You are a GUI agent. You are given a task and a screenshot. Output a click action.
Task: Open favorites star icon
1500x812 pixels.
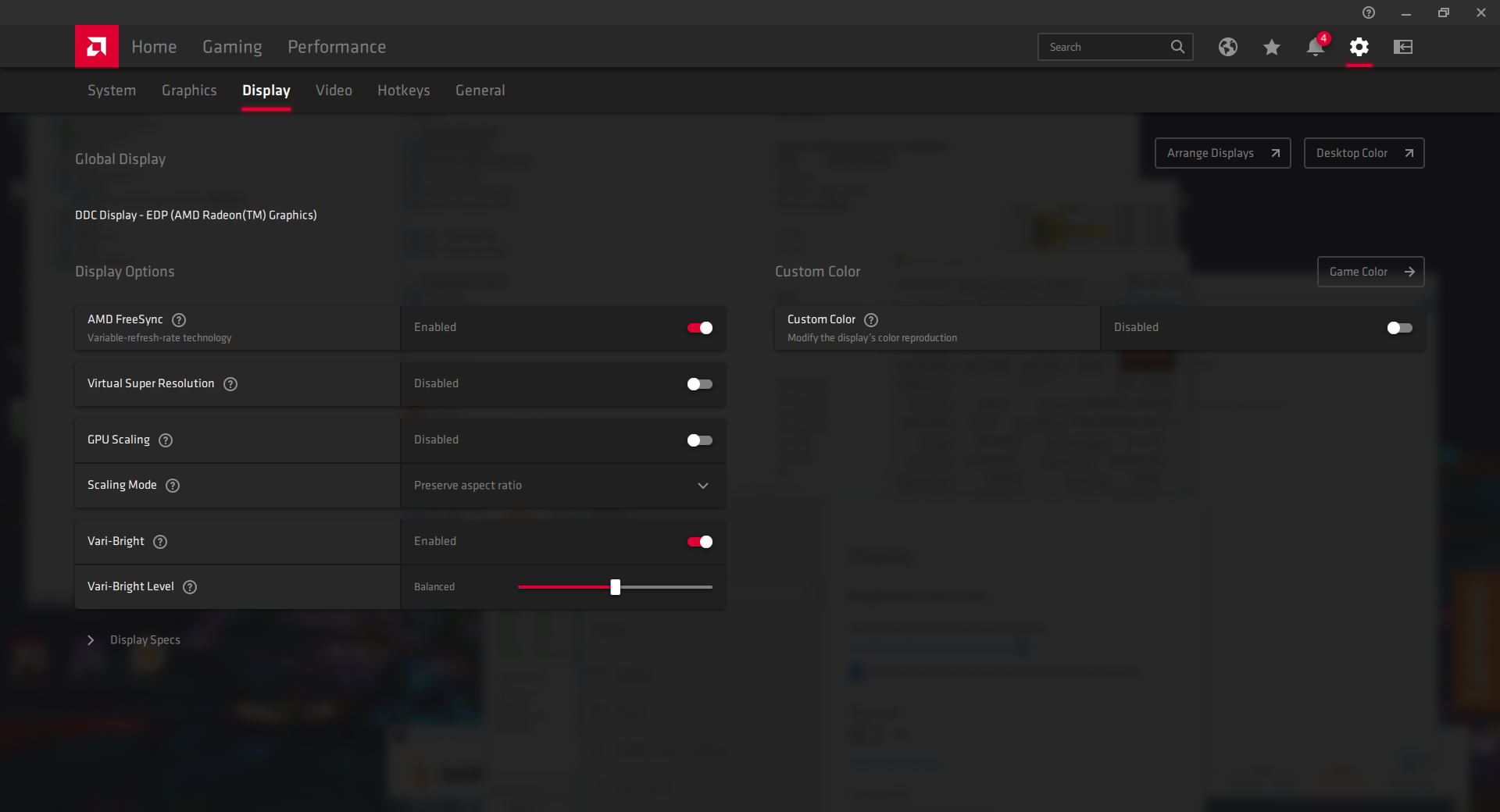(1272, 47)
